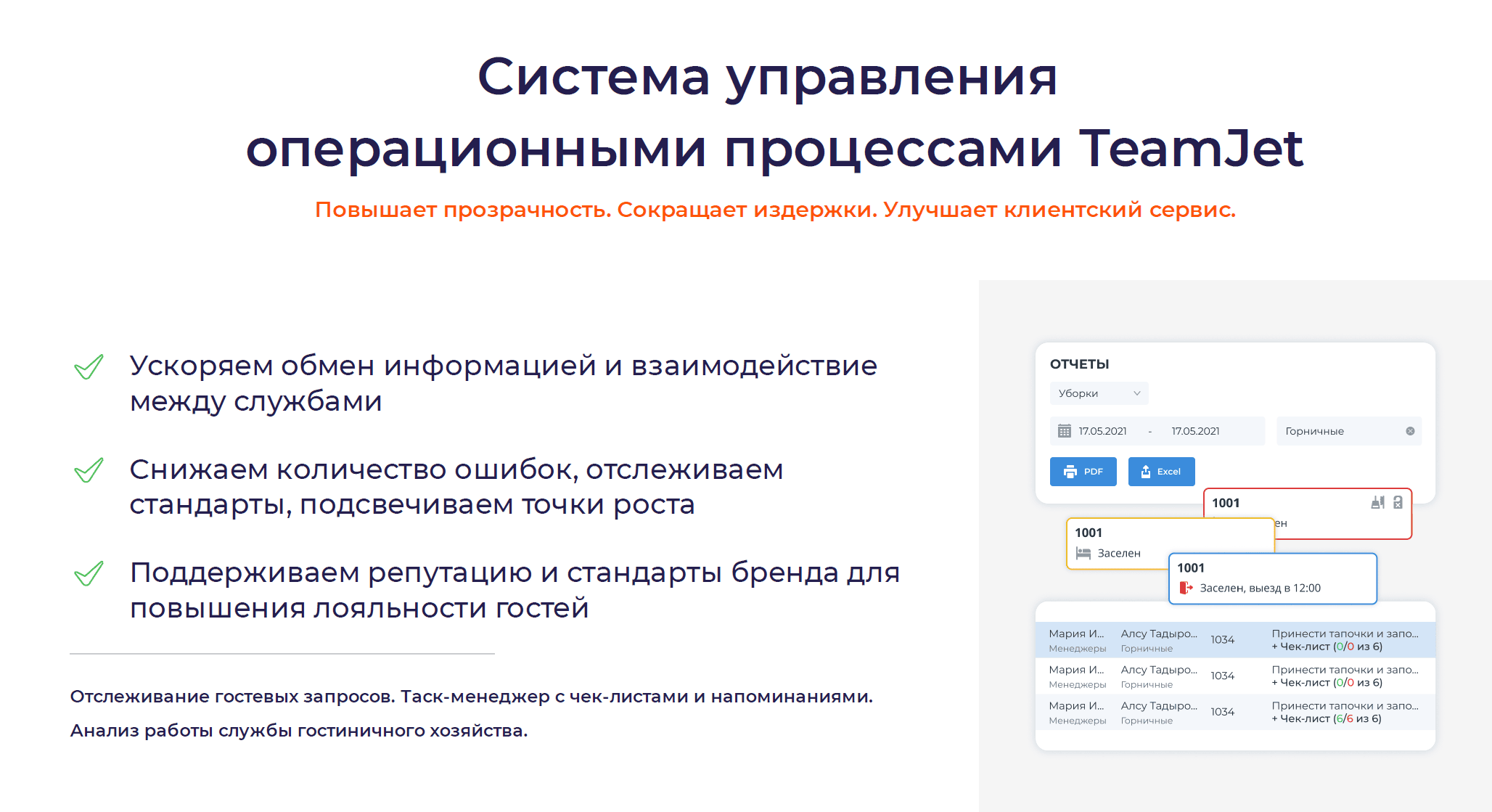Clear the Горничные filter with the X icon
This screenshot has width=1492, height=812.
1410,431
